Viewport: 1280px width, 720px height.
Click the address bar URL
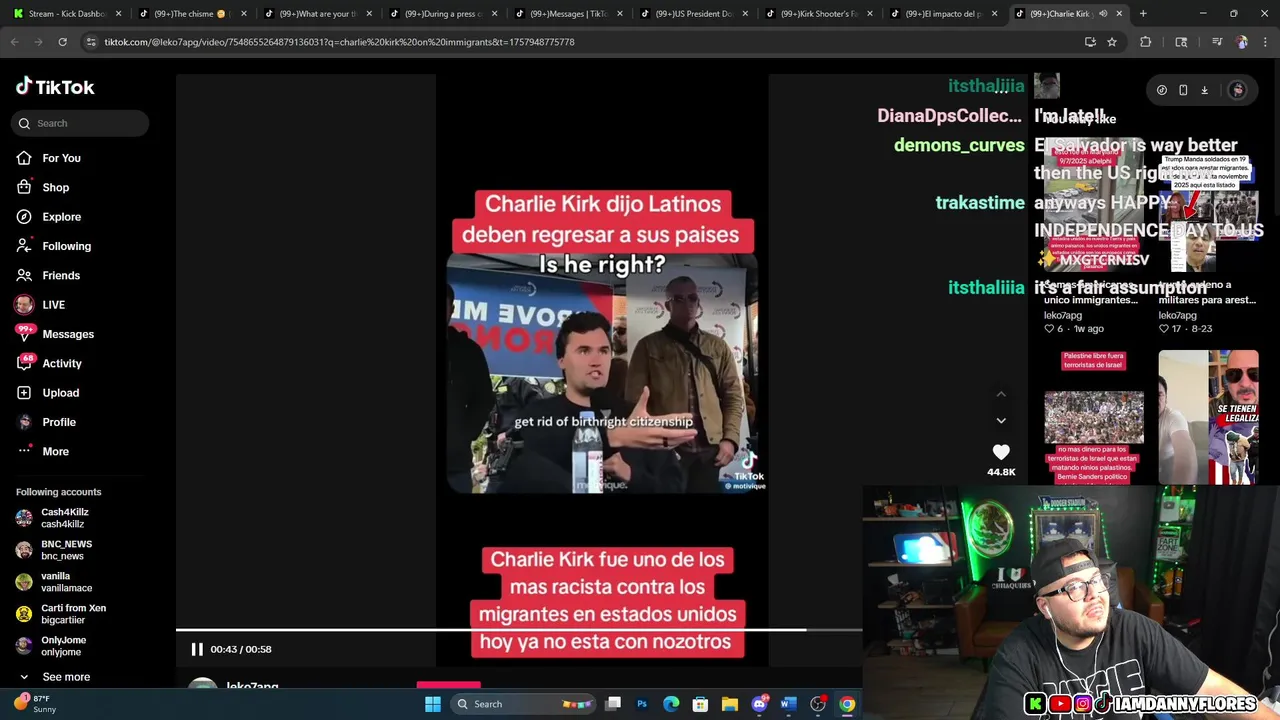coord(340,42)
